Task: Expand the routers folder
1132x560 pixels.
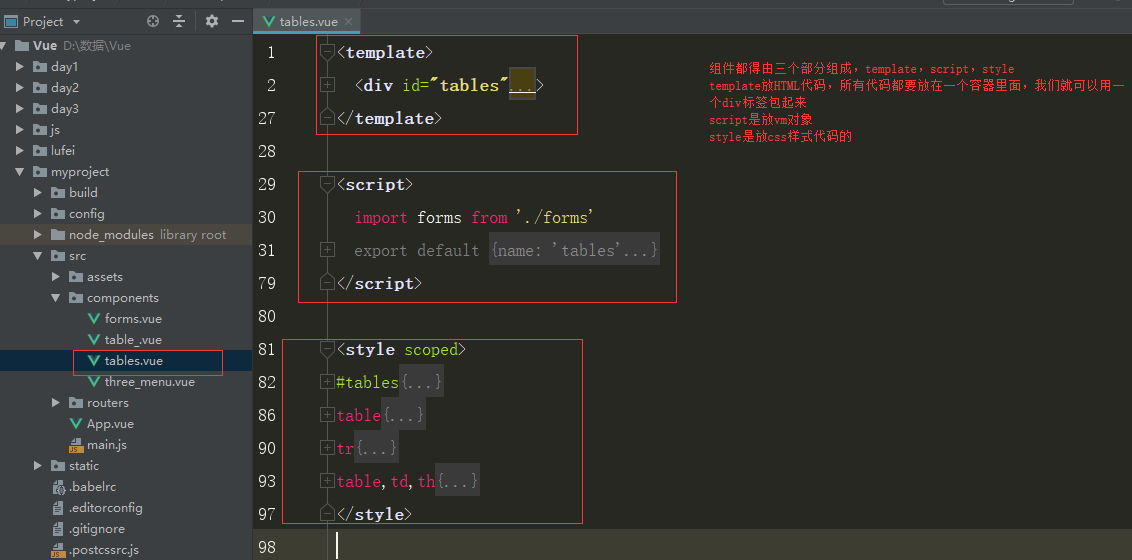Action: 56,403
